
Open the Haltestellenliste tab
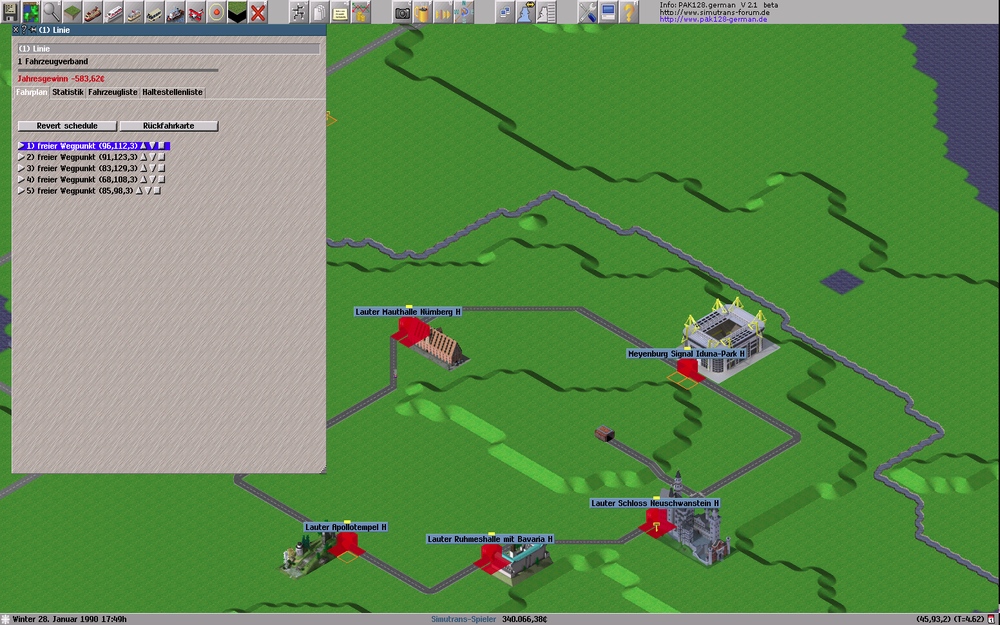tap(172, 92)
